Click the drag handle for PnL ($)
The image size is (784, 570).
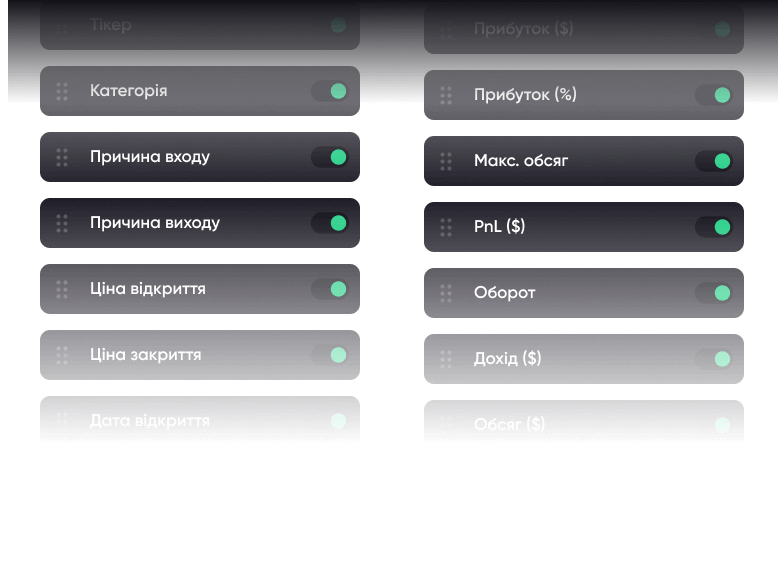tap(446, 227)
